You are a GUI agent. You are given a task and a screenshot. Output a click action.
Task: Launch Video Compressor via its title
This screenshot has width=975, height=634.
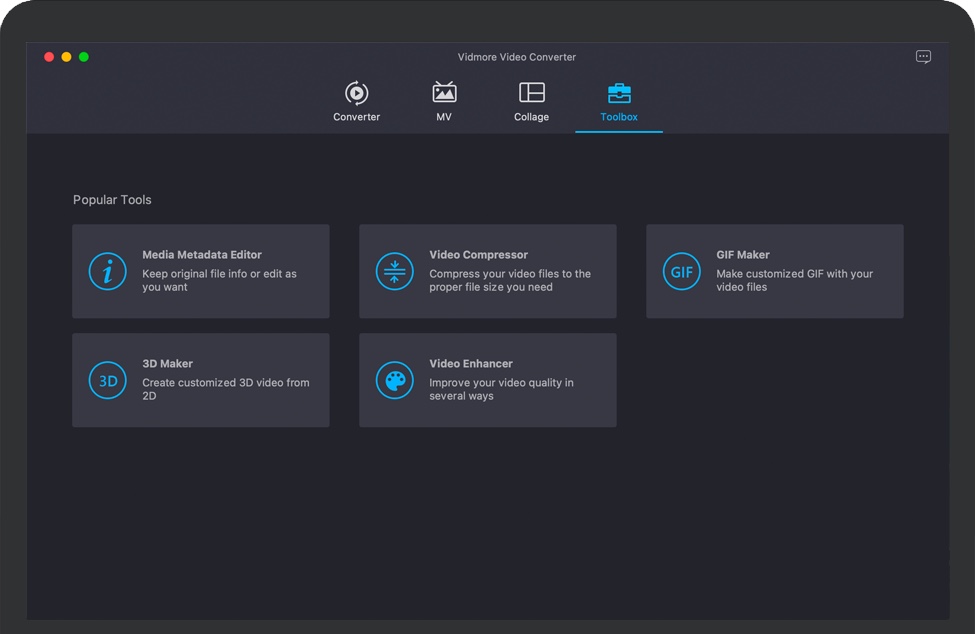(x=478, y=255)
